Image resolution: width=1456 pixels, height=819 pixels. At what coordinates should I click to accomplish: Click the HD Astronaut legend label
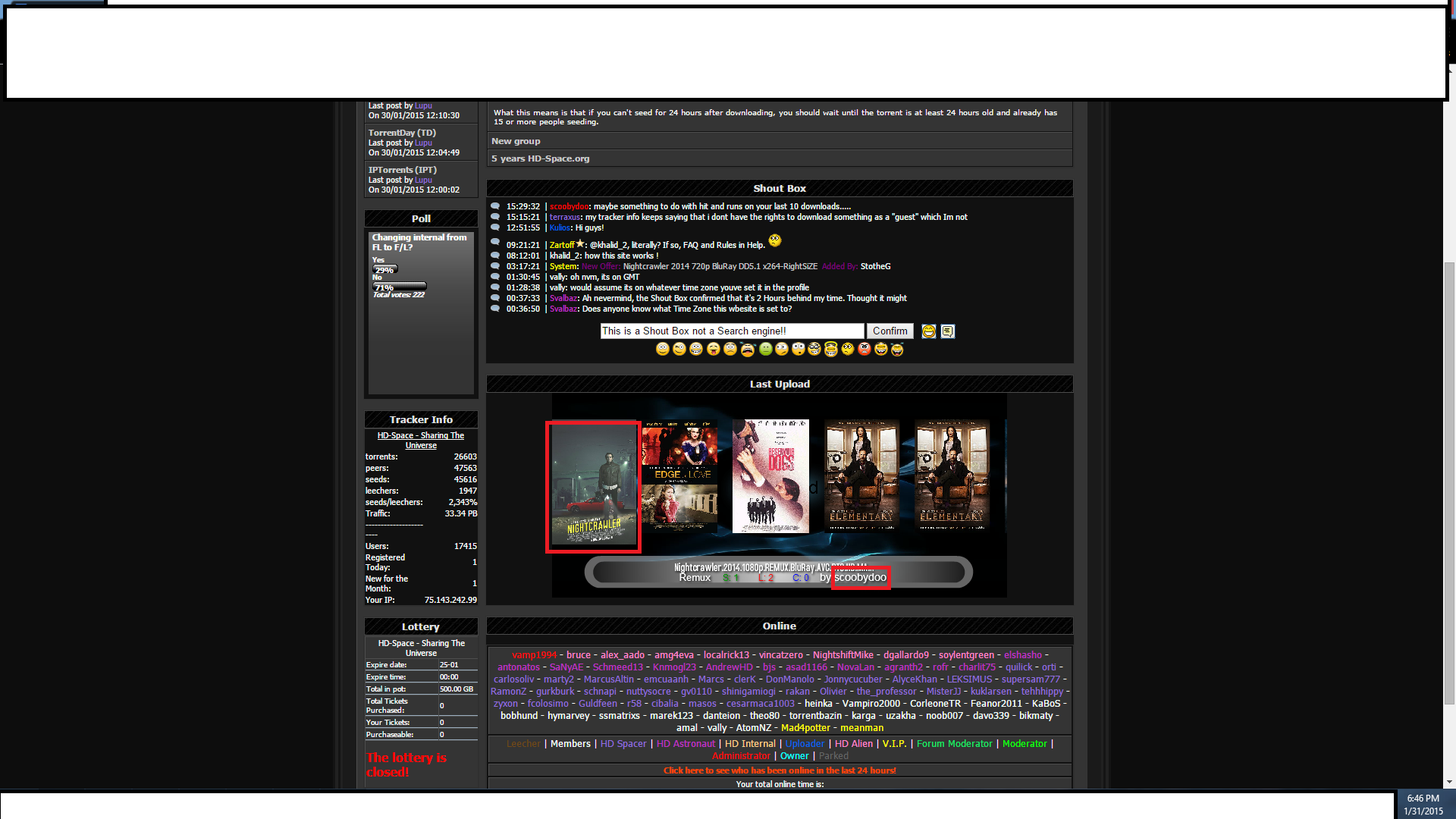pyautogui.click(x=686, y=744)
